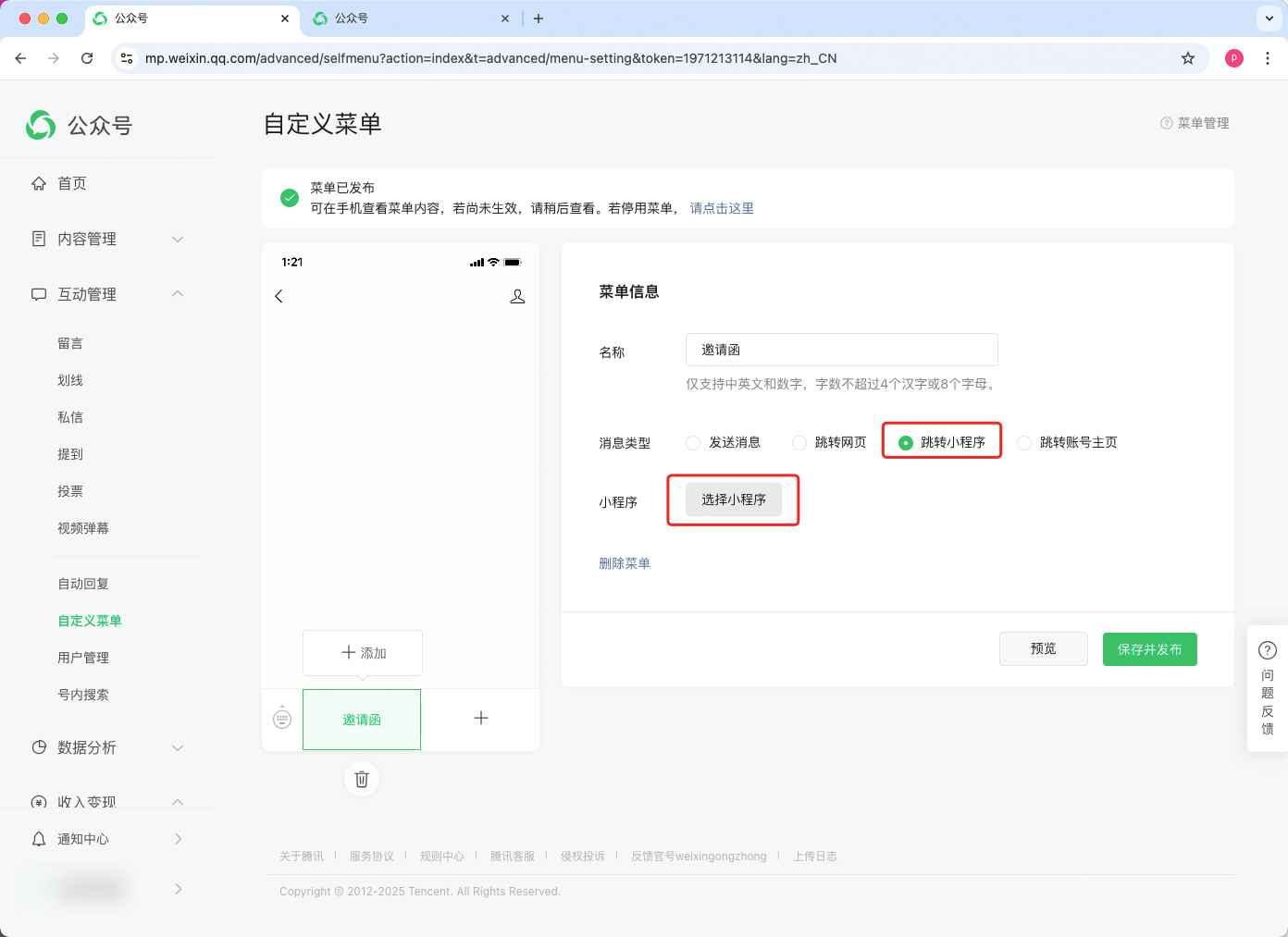This screenshot has height=937, width=1288.
Task: Click the profile icon in phone preview
Action: click(517, 296)
